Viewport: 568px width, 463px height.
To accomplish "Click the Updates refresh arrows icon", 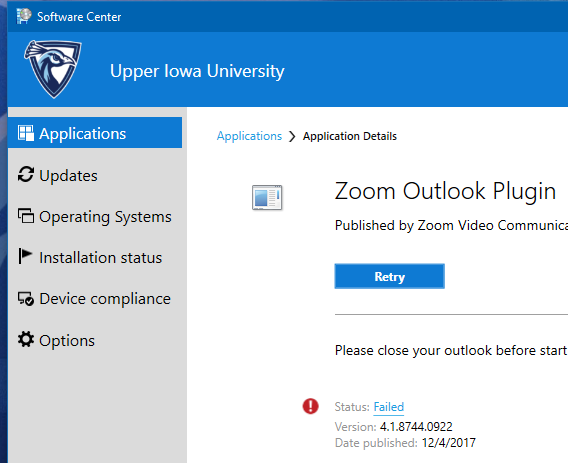I will coord(26,174).
